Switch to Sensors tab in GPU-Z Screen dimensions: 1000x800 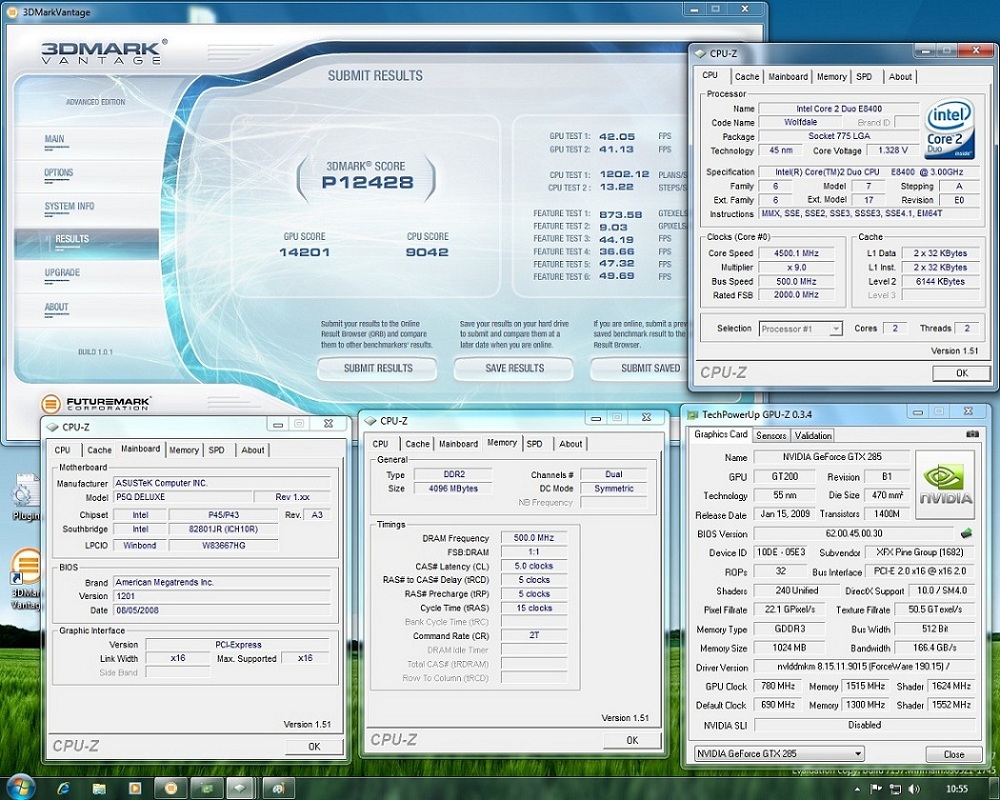(x=770, y=436)
